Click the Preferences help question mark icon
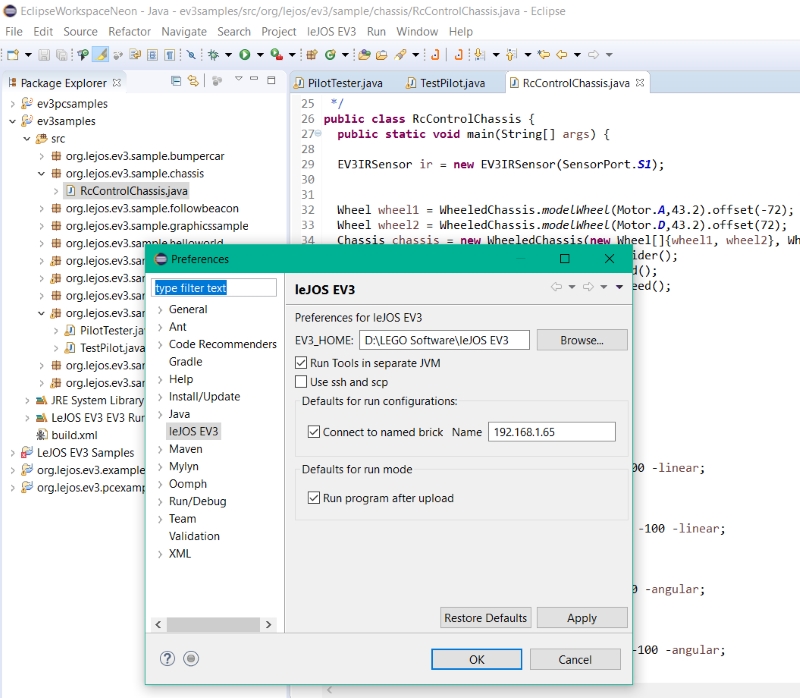This screenshot has height=698, width=800. tap(167, 659)
